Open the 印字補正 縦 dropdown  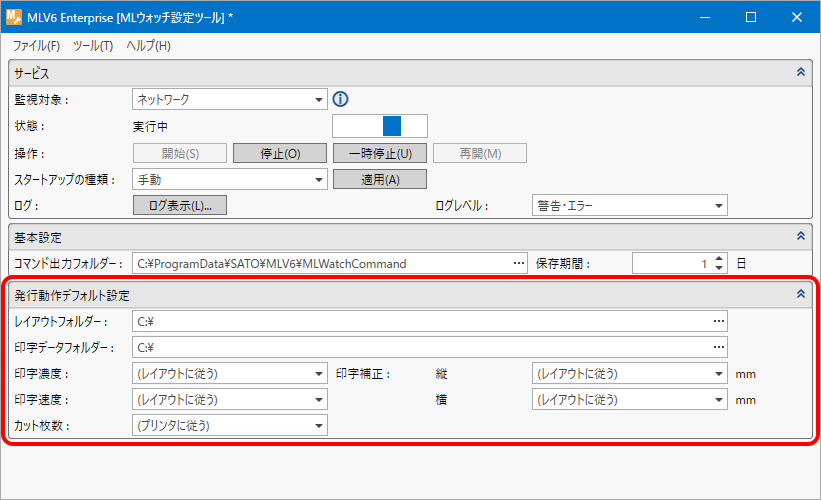(629, 373)
